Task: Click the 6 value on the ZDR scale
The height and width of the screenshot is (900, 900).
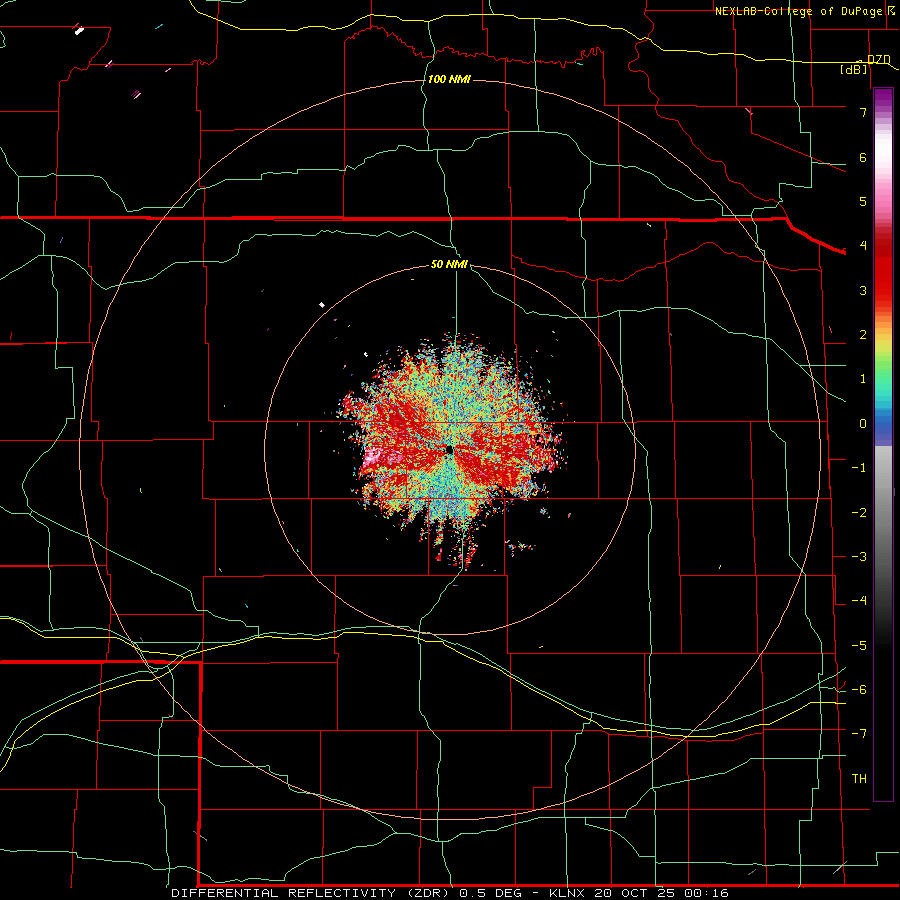Action: 863,157
